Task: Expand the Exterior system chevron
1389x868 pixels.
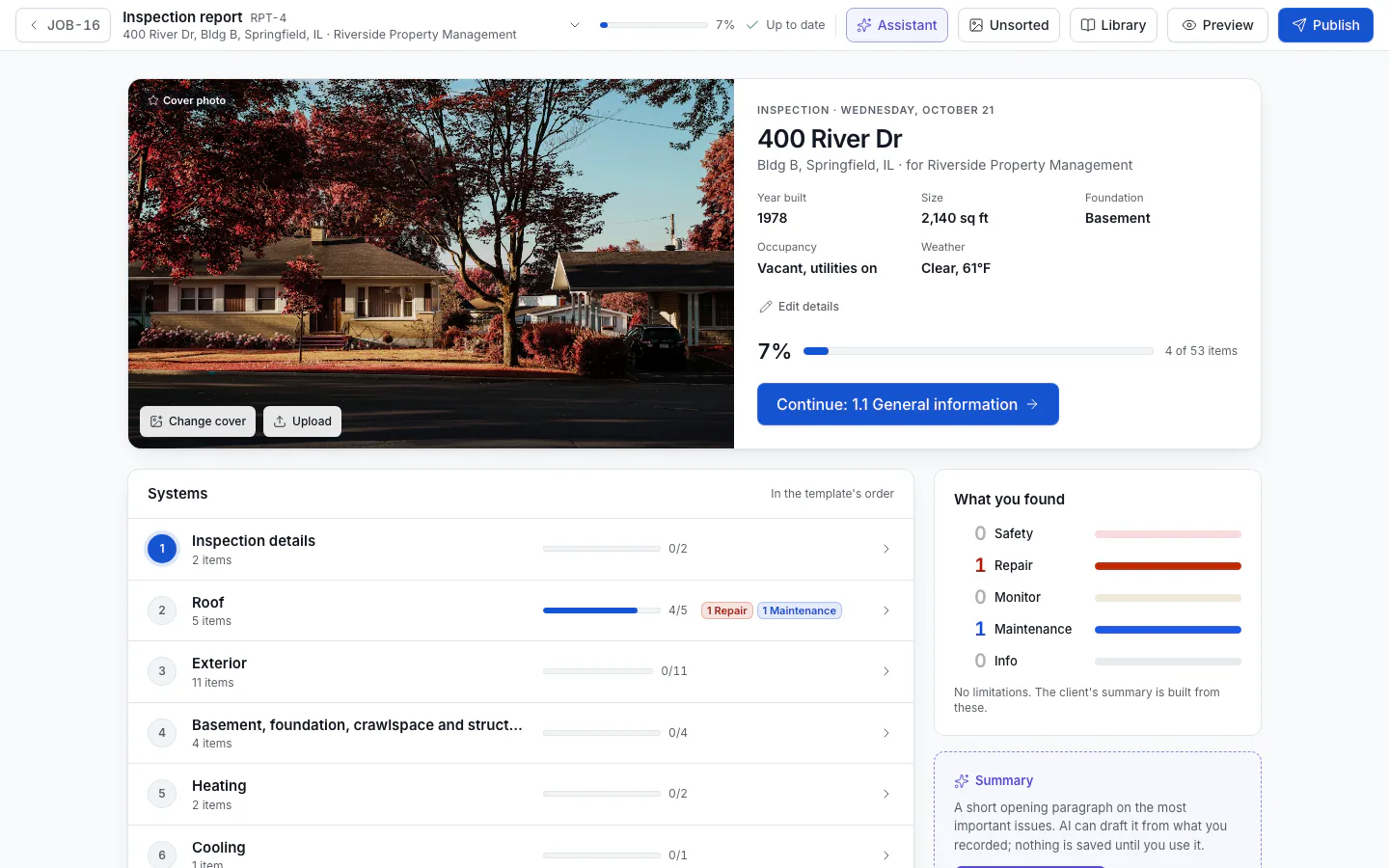Action: coord(886,671)
